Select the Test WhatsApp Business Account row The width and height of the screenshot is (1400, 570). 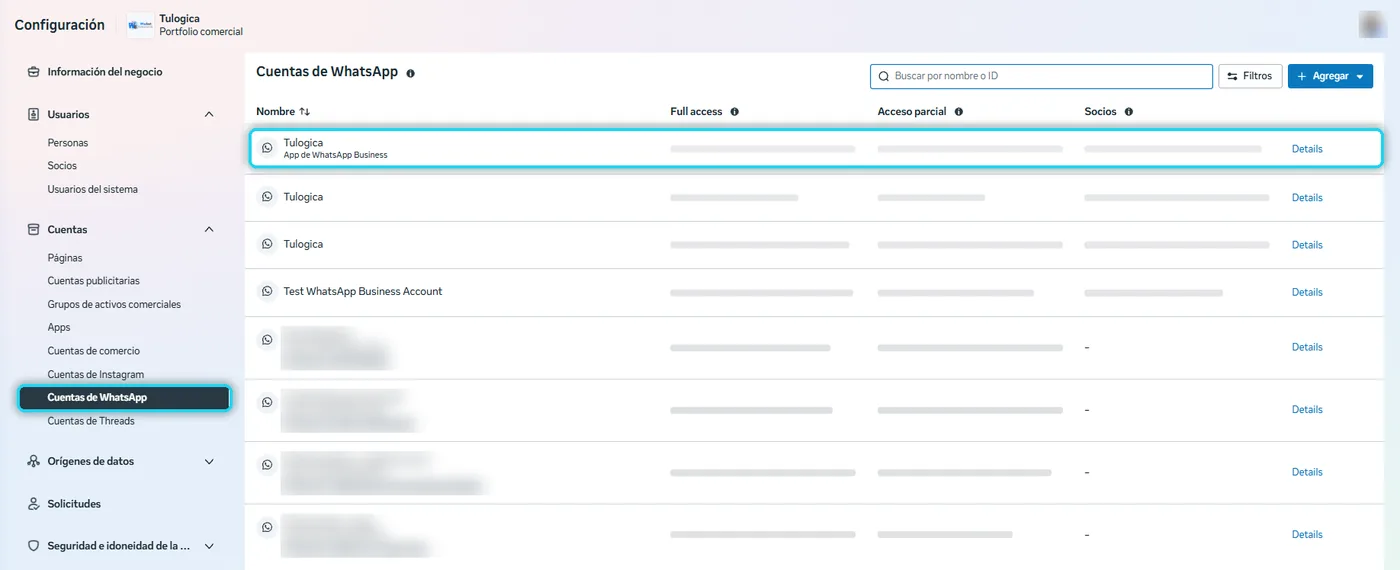point(814,292)
